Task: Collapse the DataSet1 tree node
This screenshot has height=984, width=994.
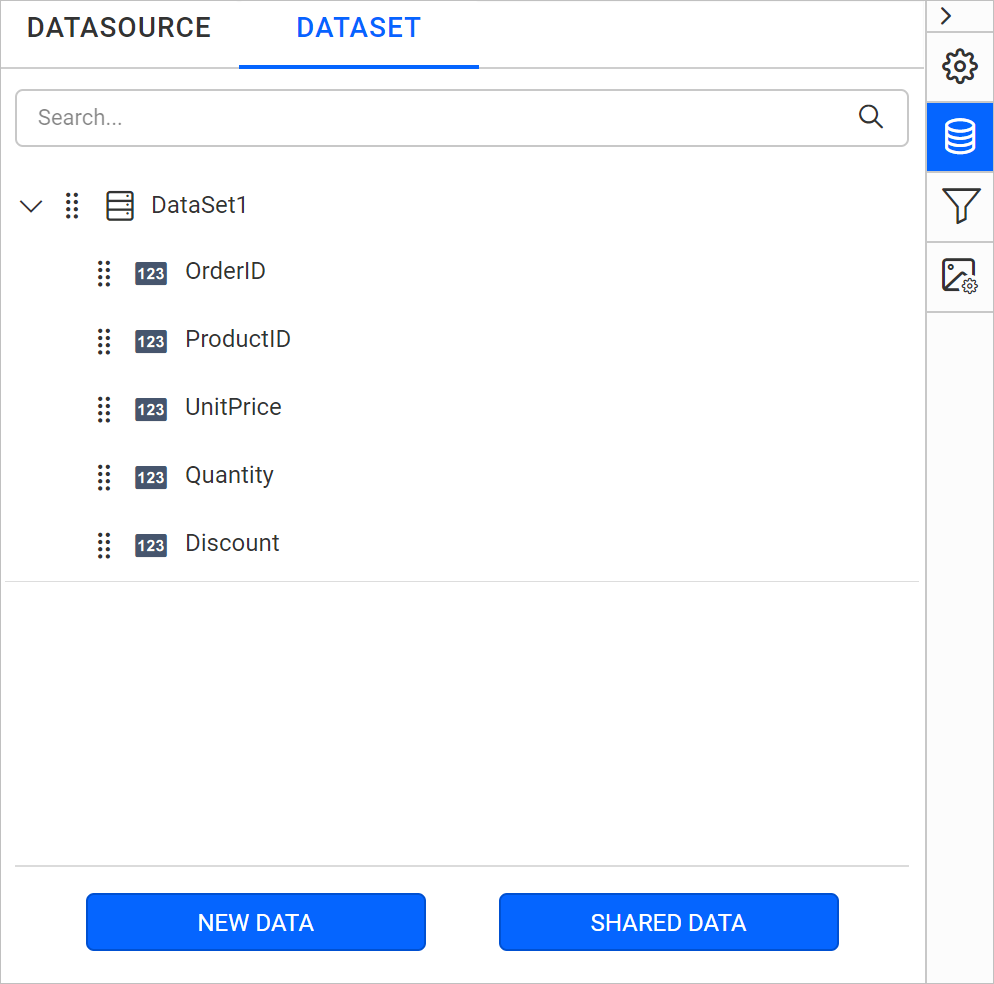Action: click(31, 205)
